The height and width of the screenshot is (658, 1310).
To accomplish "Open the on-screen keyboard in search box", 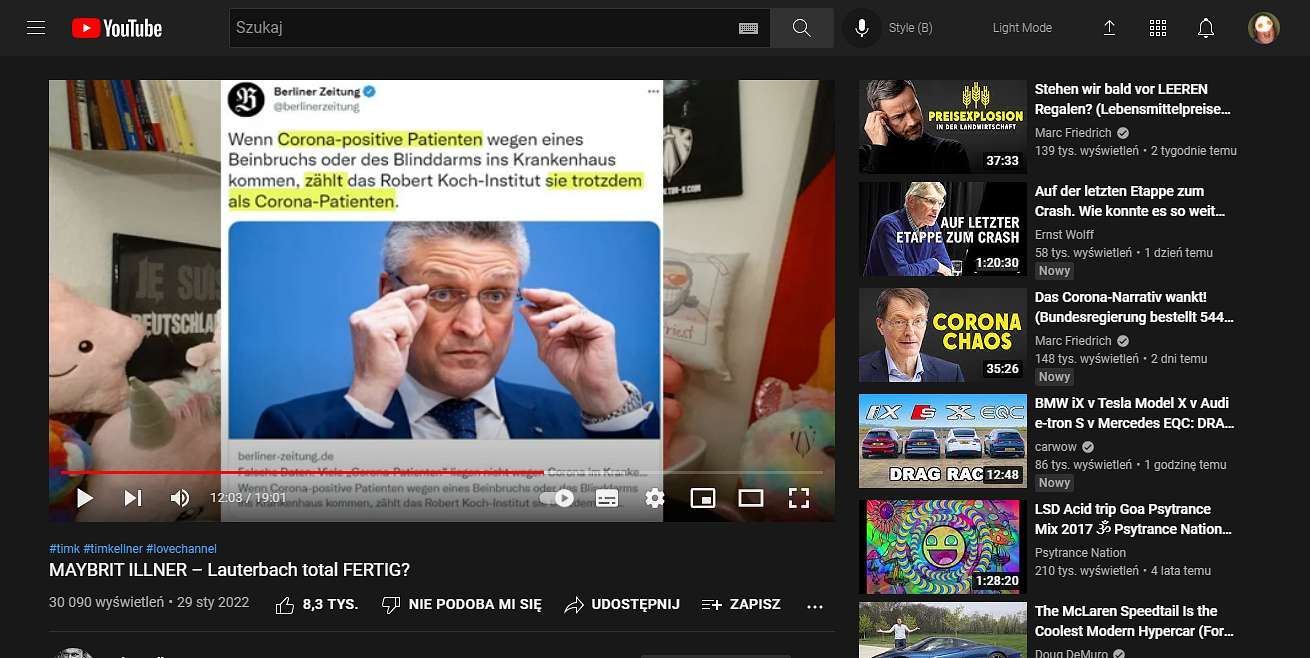I will coord(748,28).
